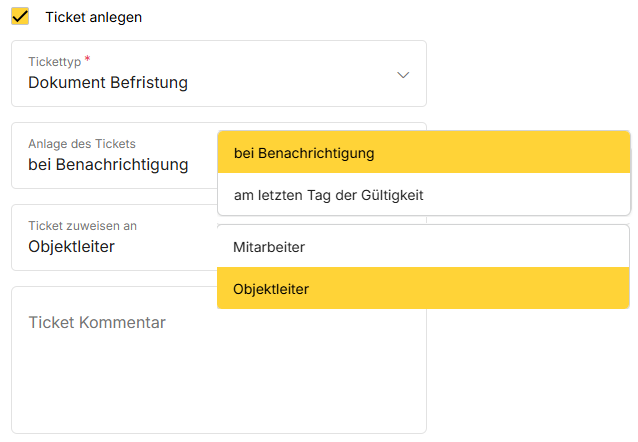
Task: Click the 'Ticket zuweisen an' field label
Action: 83,226
